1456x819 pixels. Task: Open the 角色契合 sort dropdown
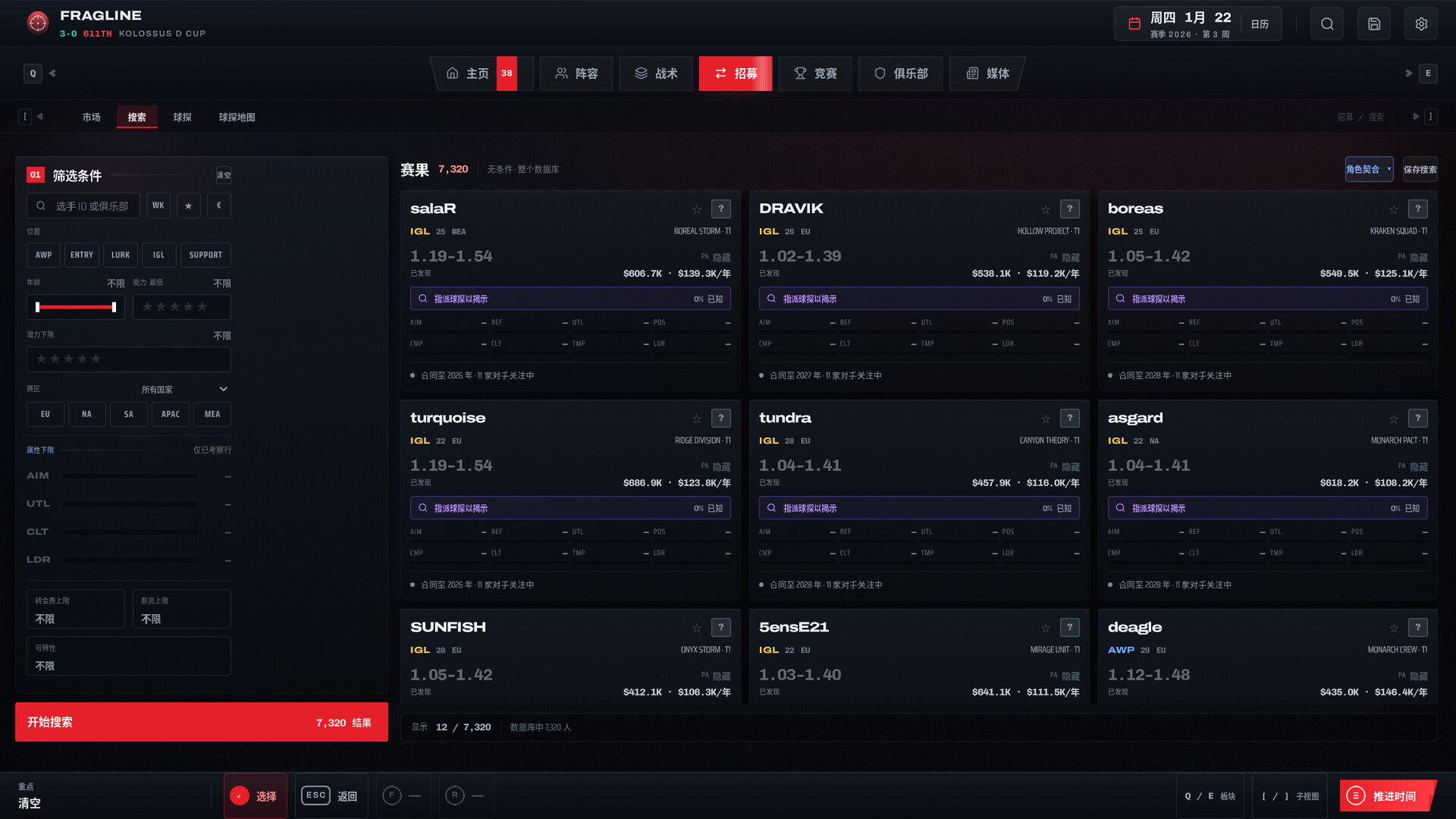coord(1369,169)
